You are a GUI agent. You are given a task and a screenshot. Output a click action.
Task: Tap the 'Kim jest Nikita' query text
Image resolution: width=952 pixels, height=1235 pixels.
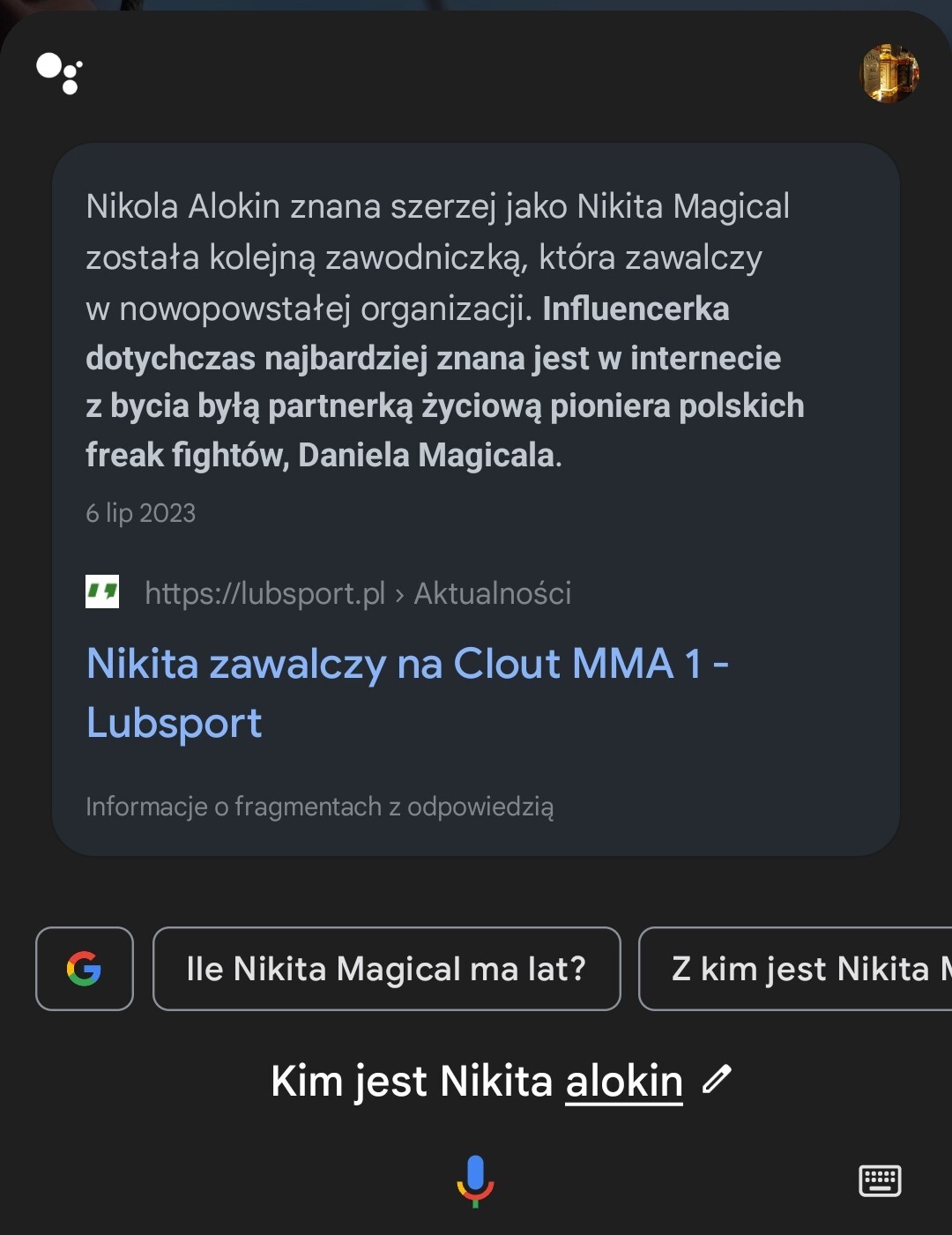pyautogui.click(x=411, y=1081)
